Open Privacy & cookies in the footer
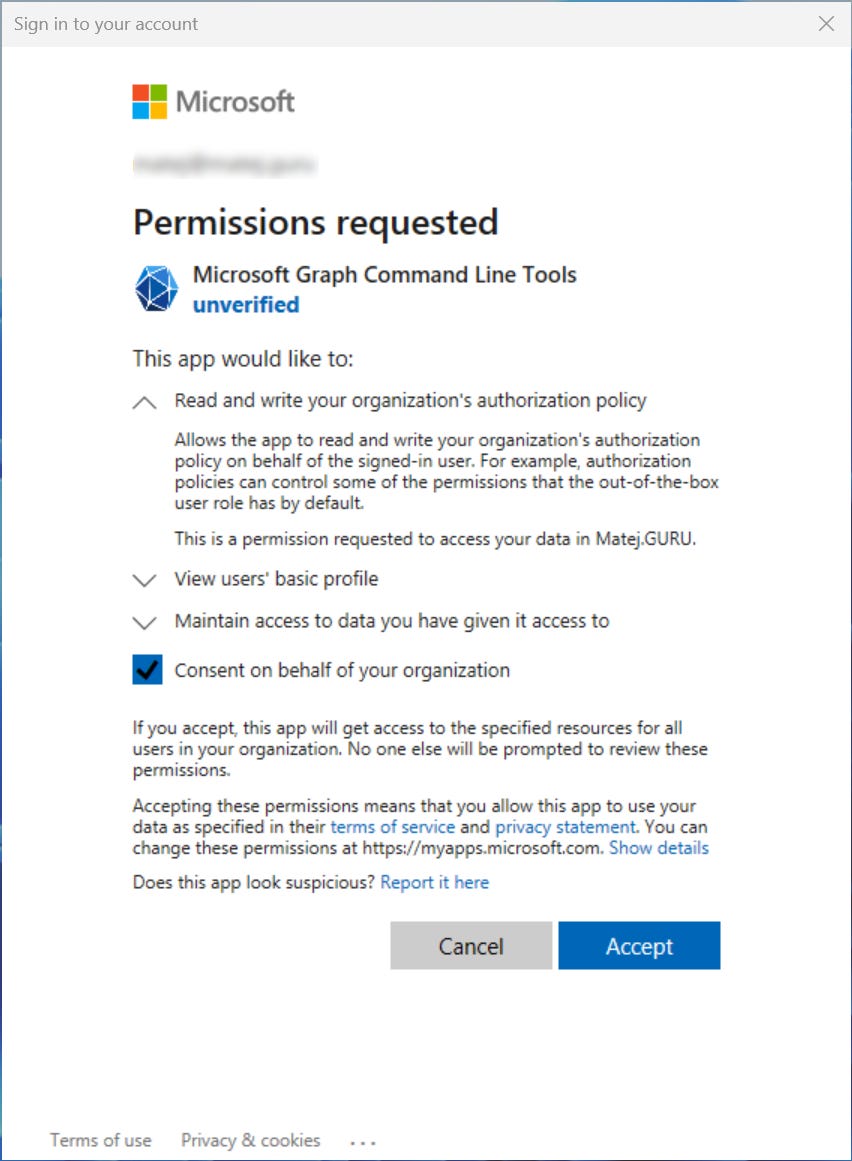Viewport: 852px width, 1161px height. click(250, 1140)
